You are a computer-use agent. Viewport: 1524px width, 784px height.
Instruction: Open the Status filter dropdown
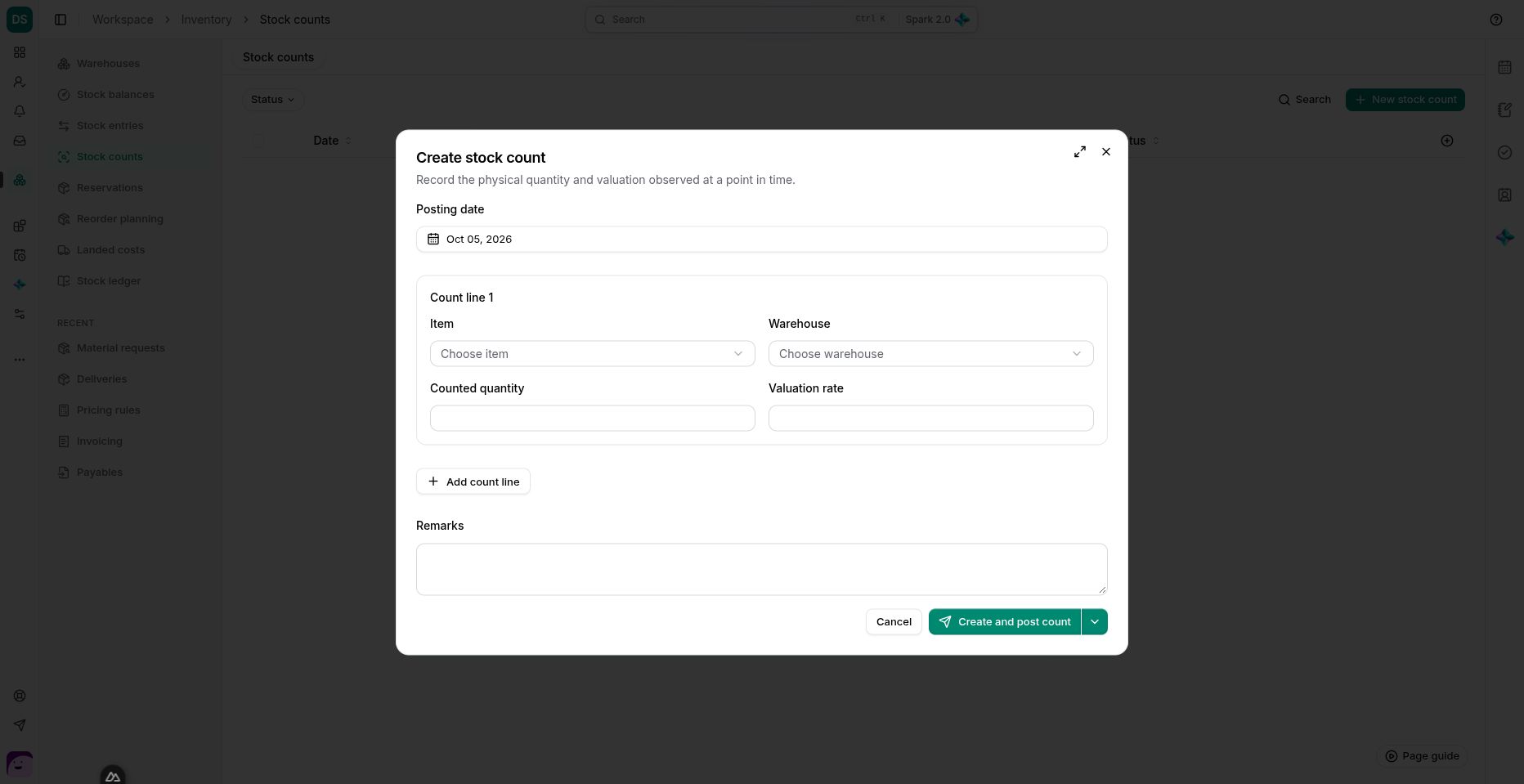pyautogui.click(x=272, y=100)
